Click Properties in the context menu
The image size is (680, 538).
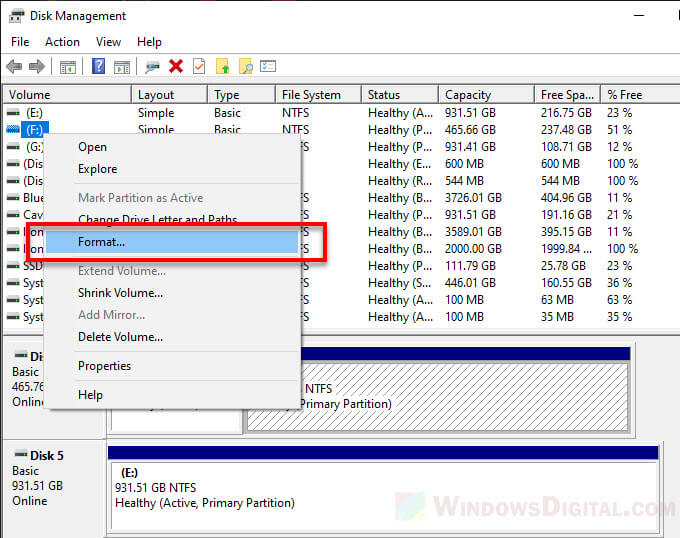[x=104, y=366]
